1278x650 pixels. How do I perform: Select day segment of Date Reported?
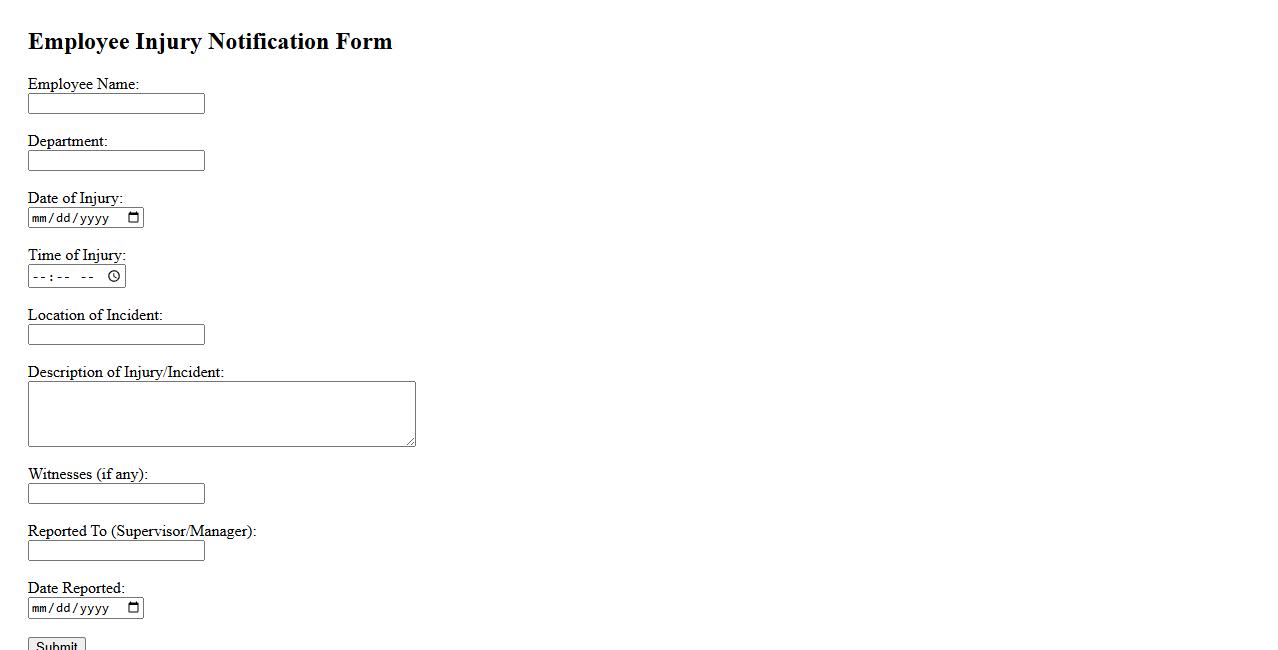click(62, 608)
